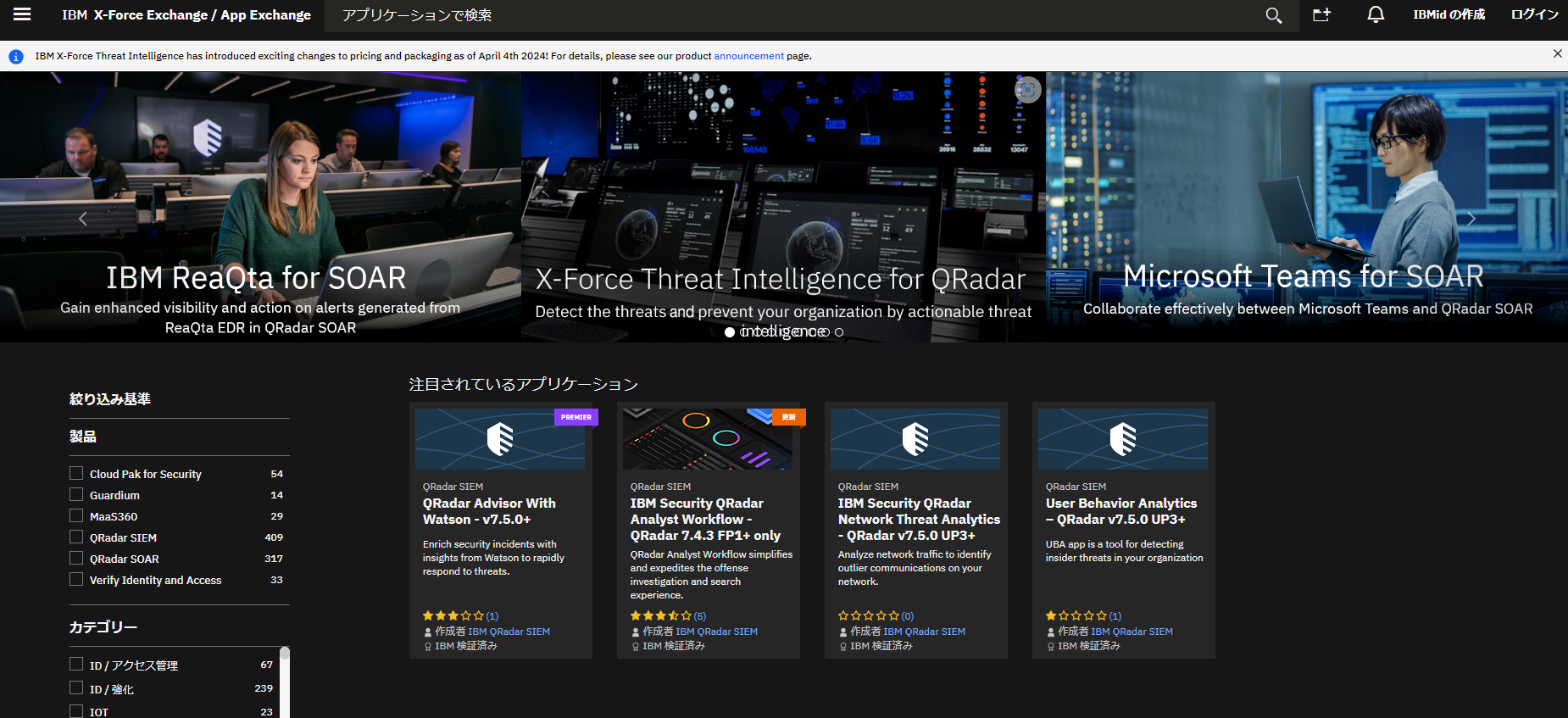Click the search magnifier icon
Image resolution: width=1568 pixels, height=718 pixels.
point(1273,15)
